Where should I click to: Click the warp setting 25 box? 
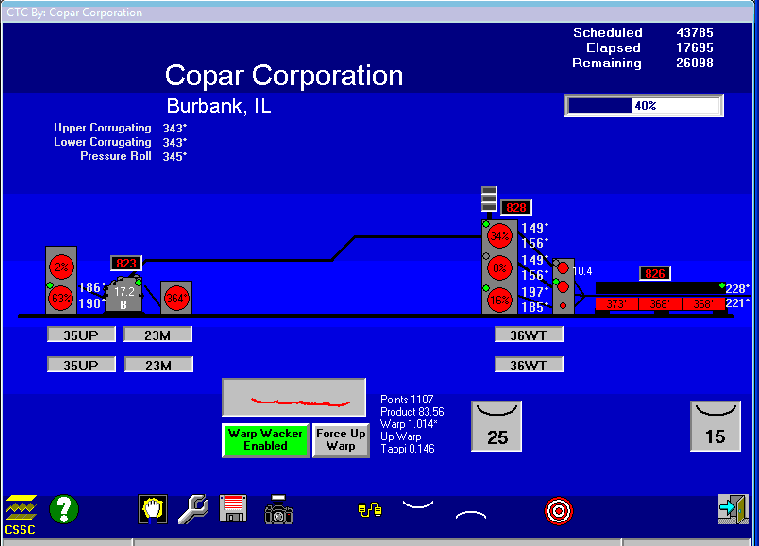tap(497, 426)
